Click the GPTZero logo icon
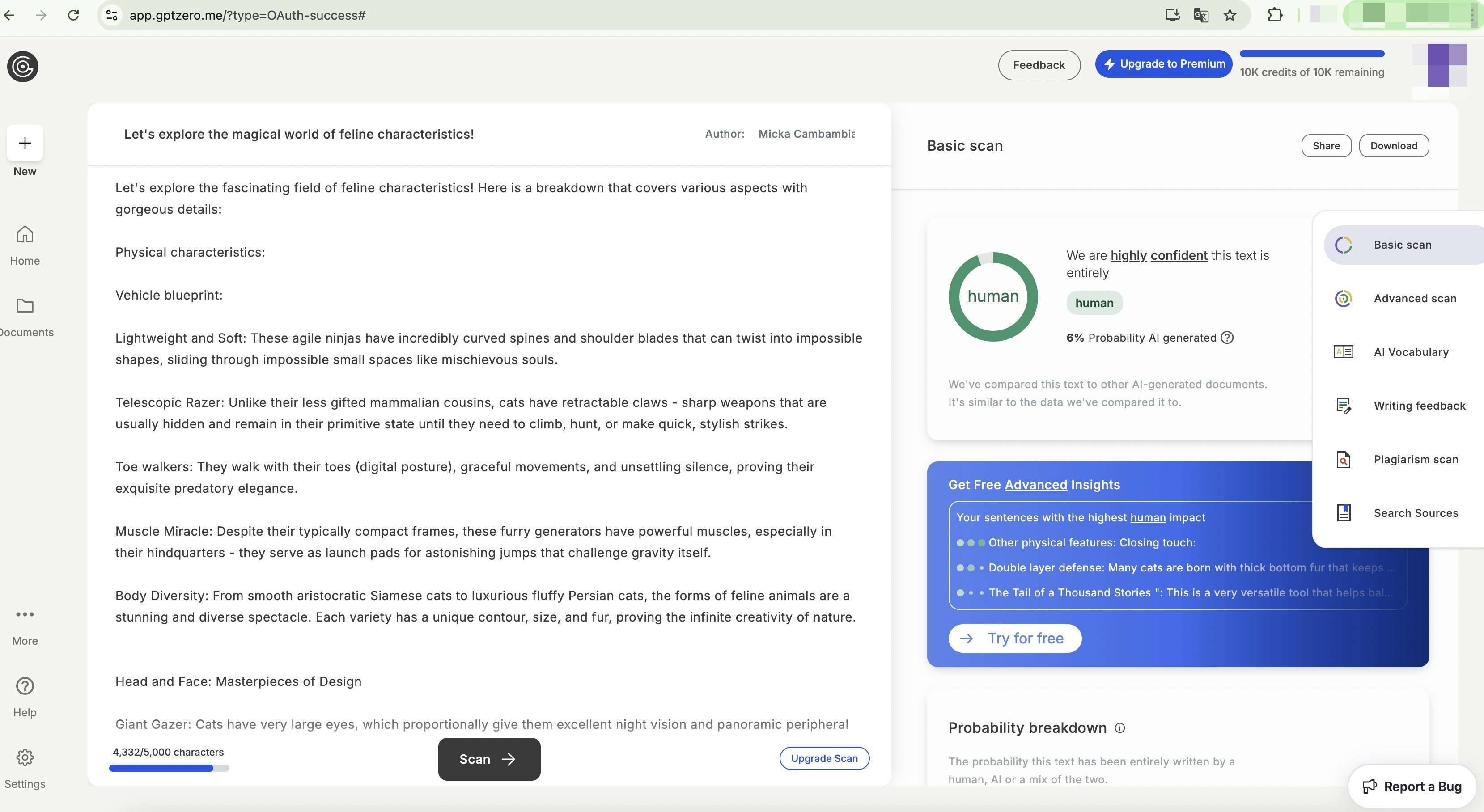This screenshot has height=812, width=1484. pos(22,67)
